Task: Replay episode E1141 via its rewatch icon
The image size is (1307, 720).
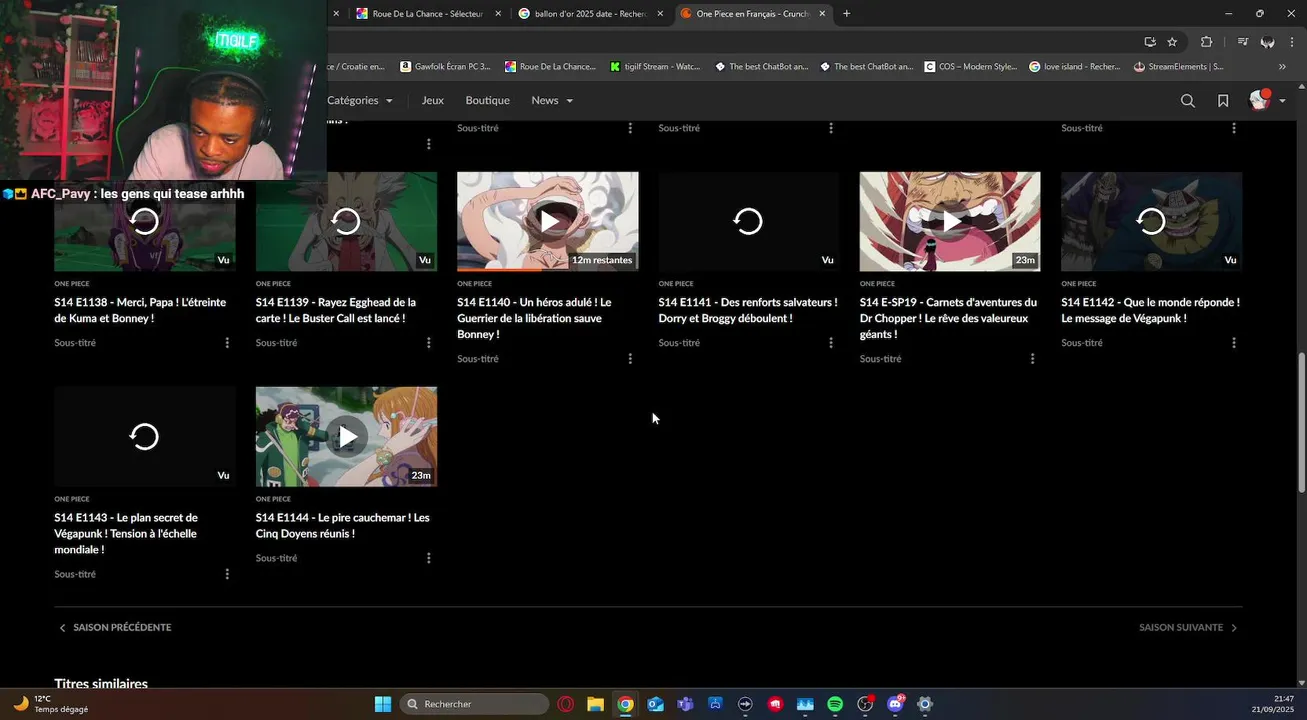Action: [748, 221]
